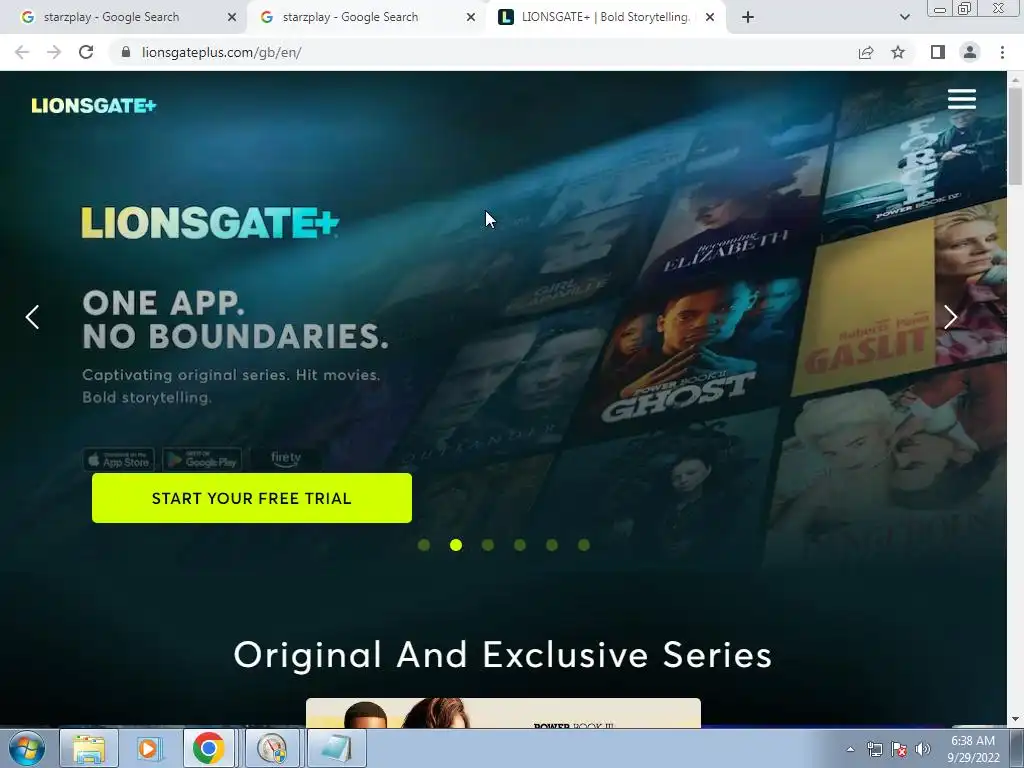Viewport: 1024px width, 768px height.
Task: View site info lock icon
Action: (126, 52)
